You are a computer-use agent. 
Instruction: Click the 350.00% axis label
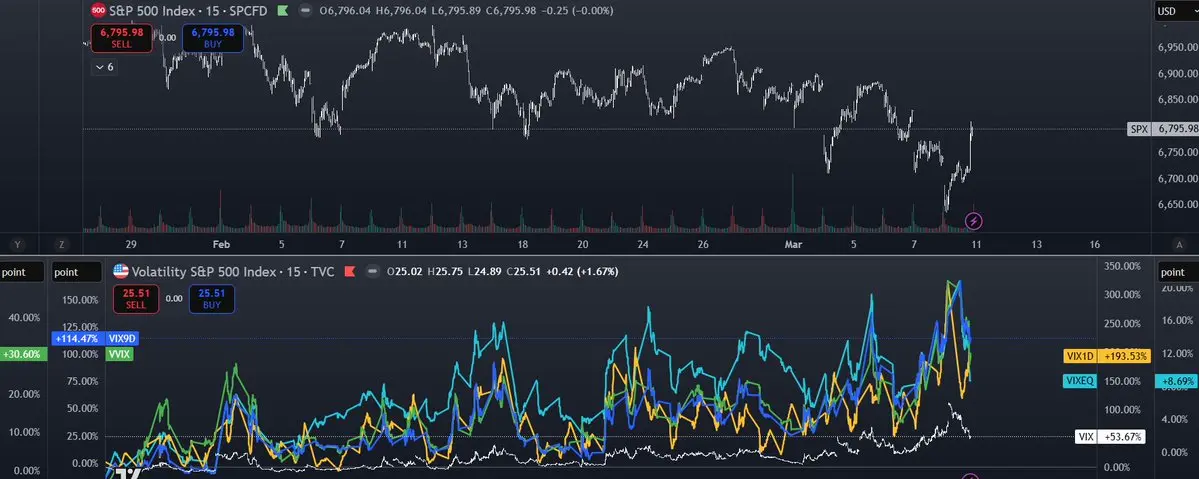[1123, 266]
